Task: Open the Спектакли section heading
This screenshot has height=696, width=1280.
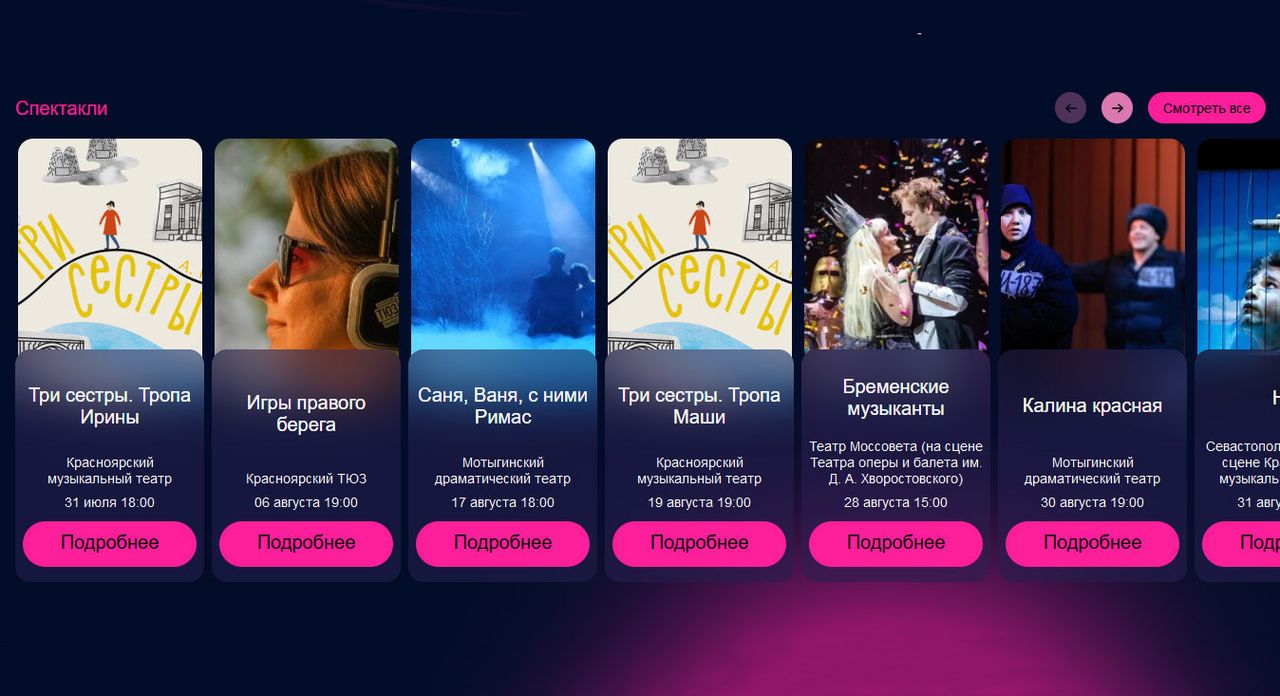Action: [61, 108]
